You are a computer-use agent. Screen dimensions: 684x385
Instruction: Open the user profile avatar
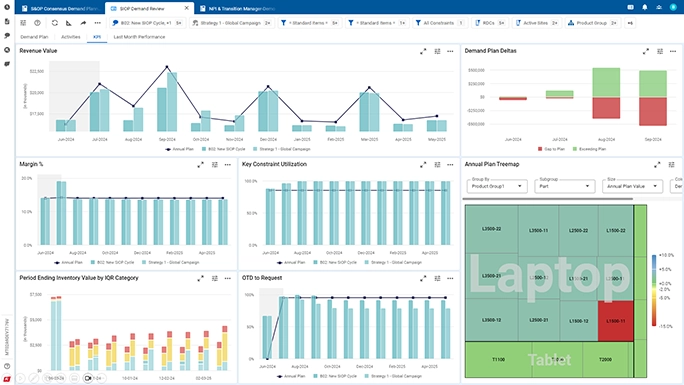coord(673,7)
